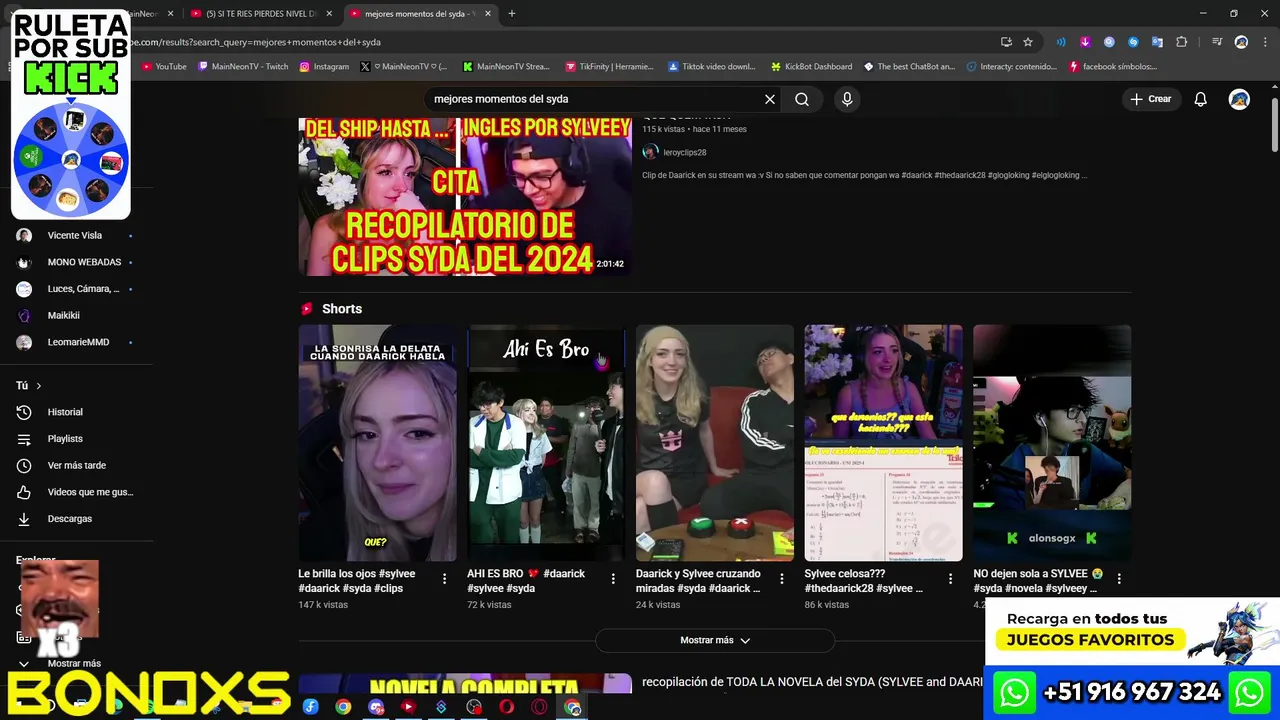Open options for 'Sylvee celosa???' short

pyautogui.click(x=950, y=578)
